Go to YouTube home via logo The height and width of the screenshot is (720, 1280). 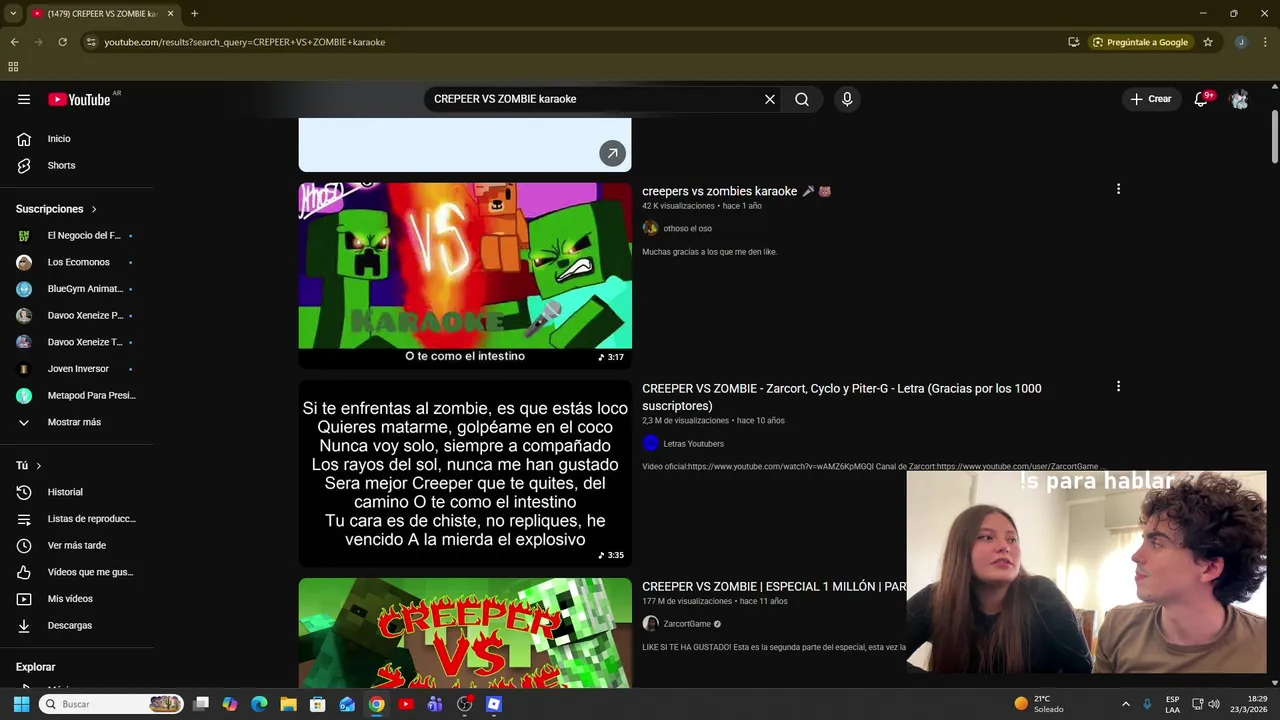click(x=79, y=99)
